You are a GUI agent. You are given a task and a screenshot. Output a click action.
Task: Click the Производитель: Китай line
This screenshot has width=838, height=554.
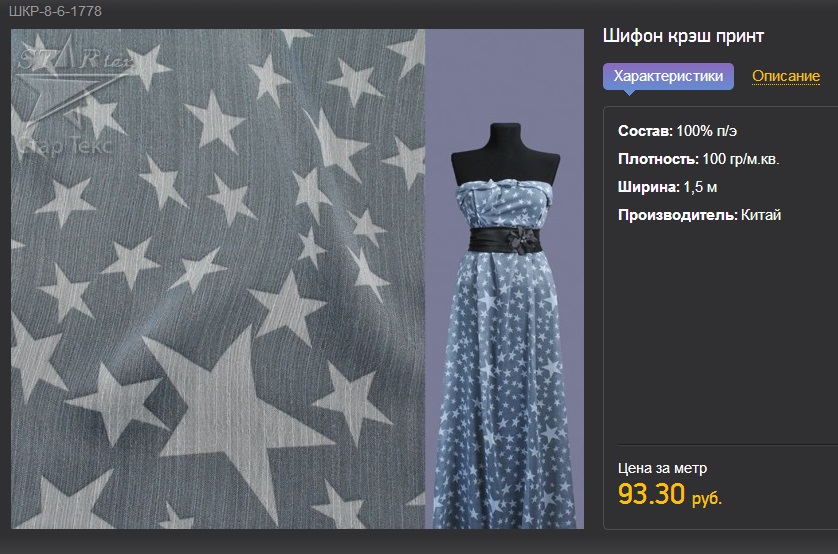[x=700, y=215]
